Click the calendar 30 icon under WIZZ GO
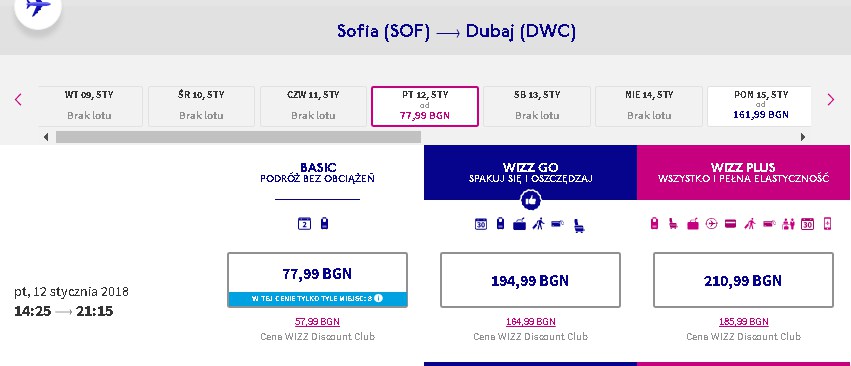The height and width of the screenshot is (366, 851). pos(481,224)
